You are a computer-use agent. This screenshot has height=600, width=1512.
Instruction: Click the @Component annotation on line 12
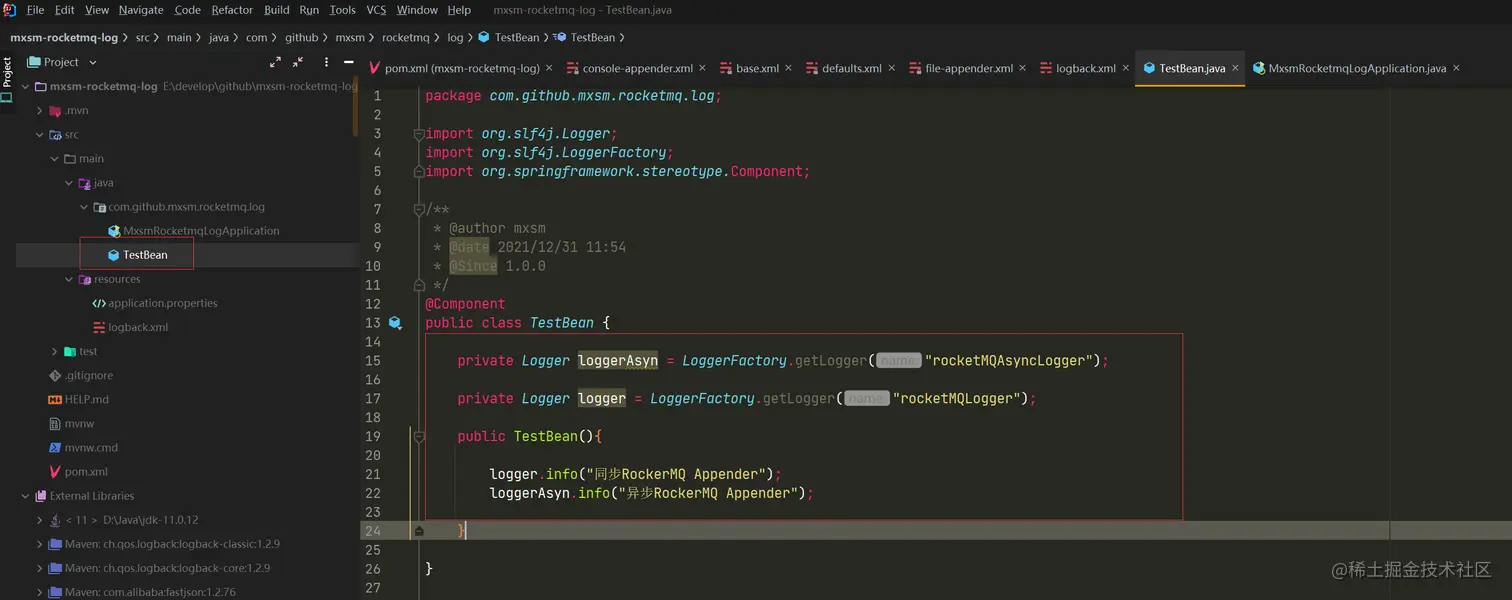pyautogui.click(x=465, y=304)
